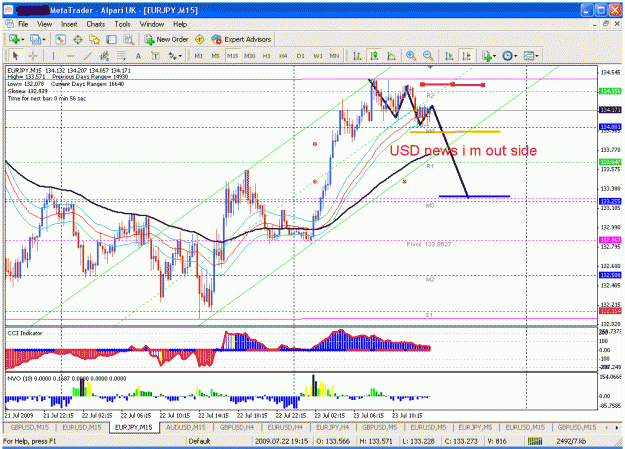Open the Navigator folder-star icon

pos(94,39)
